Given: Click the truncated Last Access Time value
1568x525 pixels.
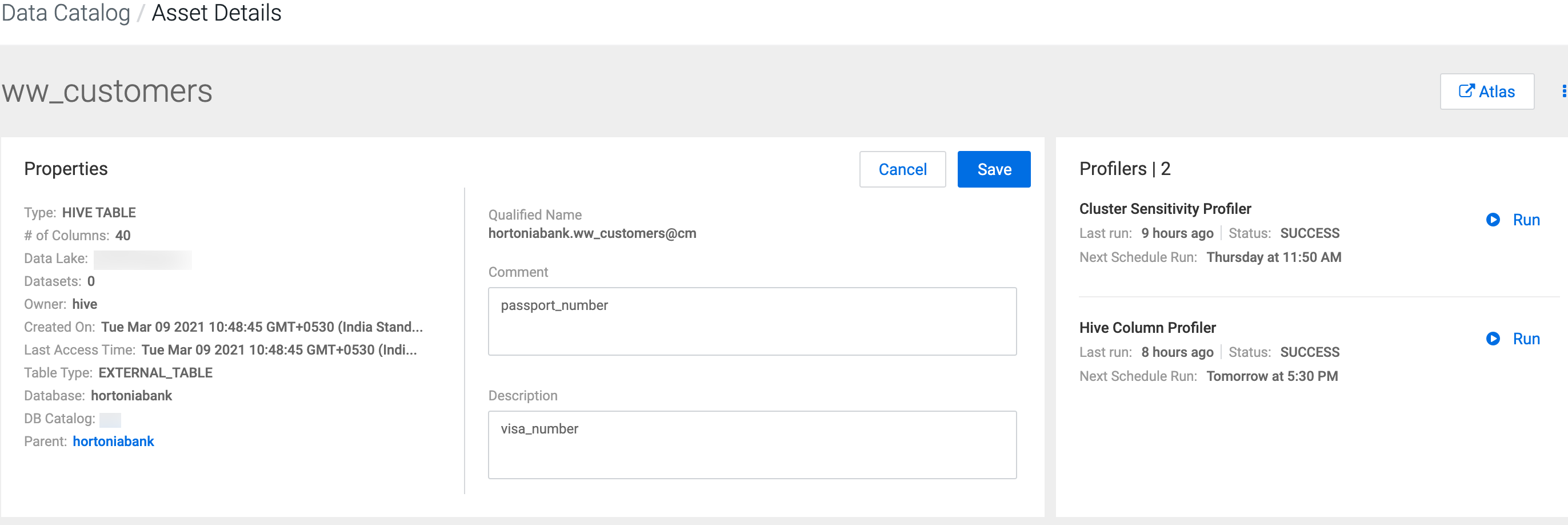Looking at the screenshot, I should point(279,350).
